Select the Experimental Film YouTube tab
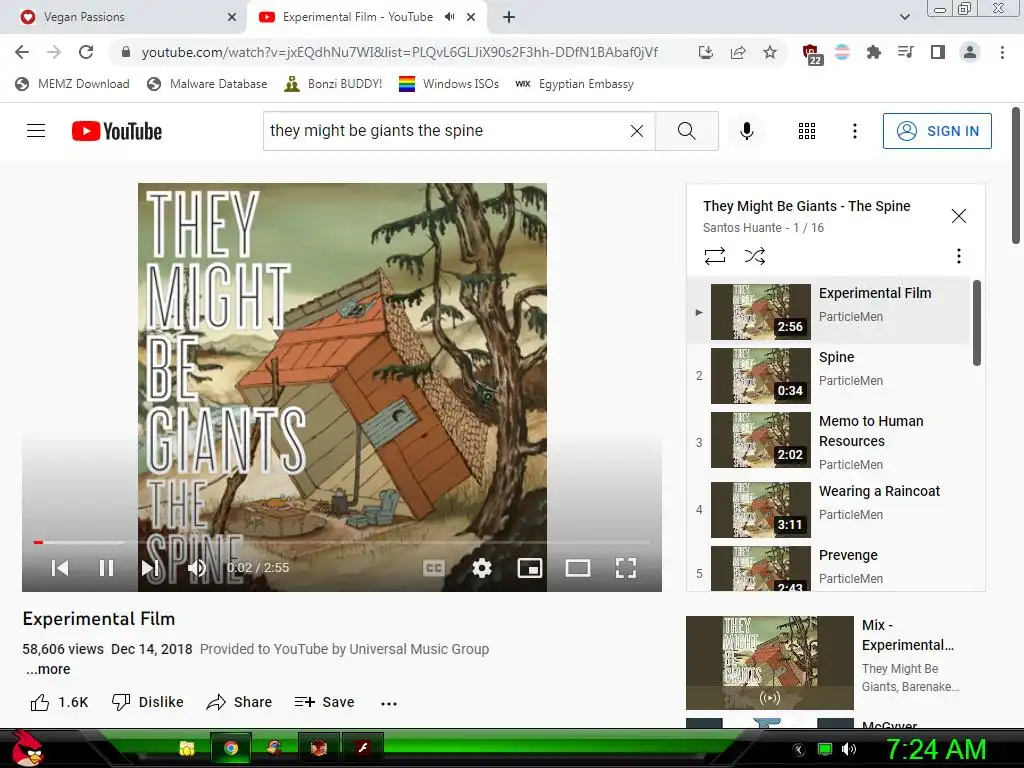 358,17
